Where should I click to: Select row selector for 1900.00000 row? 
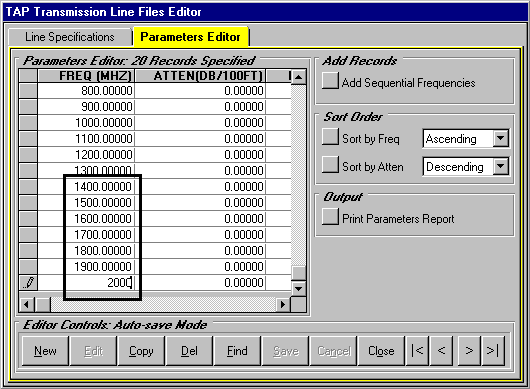click(28, 266)
